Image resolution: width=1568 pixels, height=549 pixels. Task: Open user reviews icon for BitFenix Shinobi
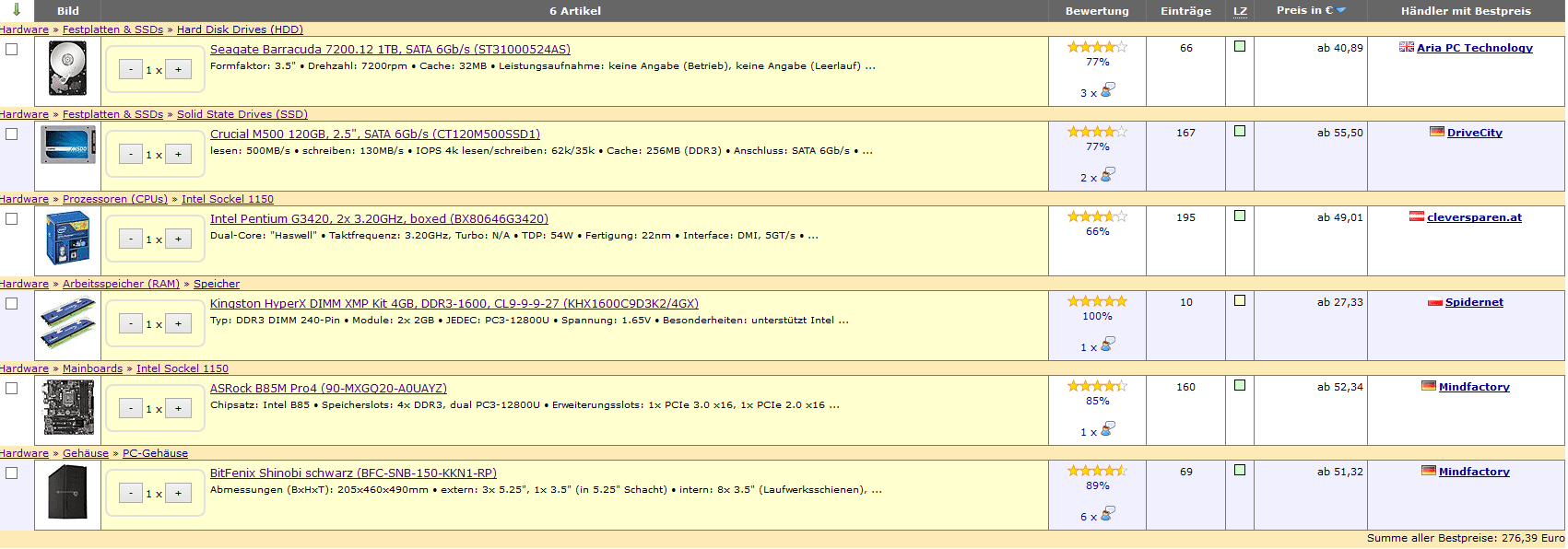point(1108,513)
